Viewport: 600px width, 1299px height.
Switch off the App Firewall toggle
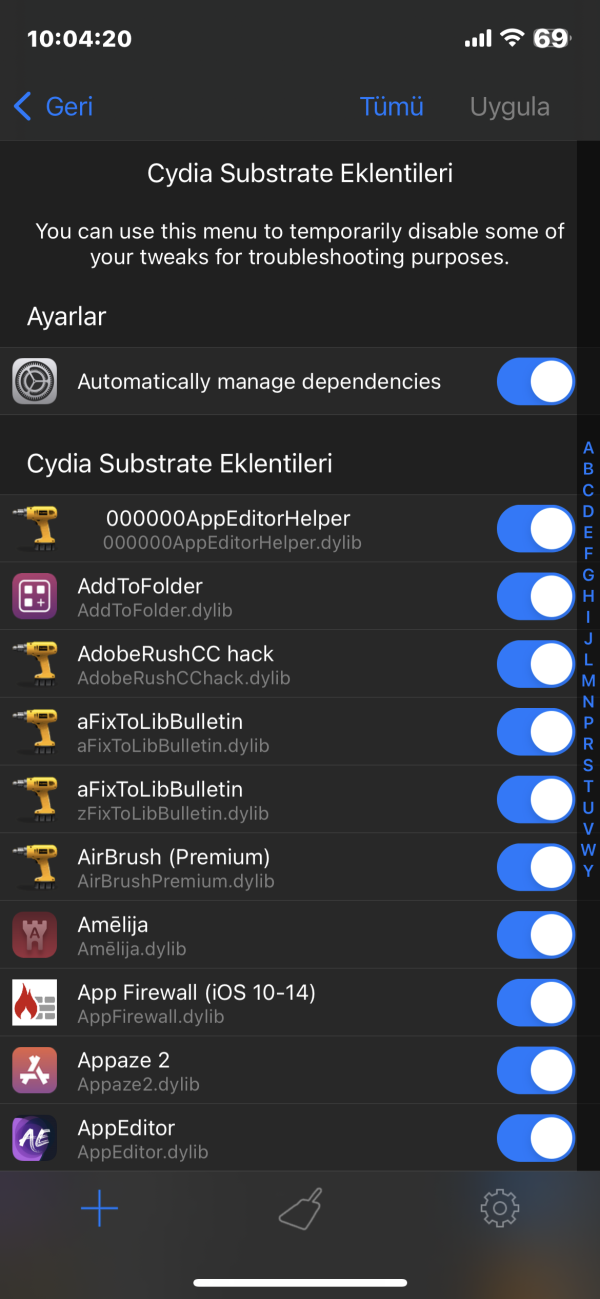(x=535, y=1003)
